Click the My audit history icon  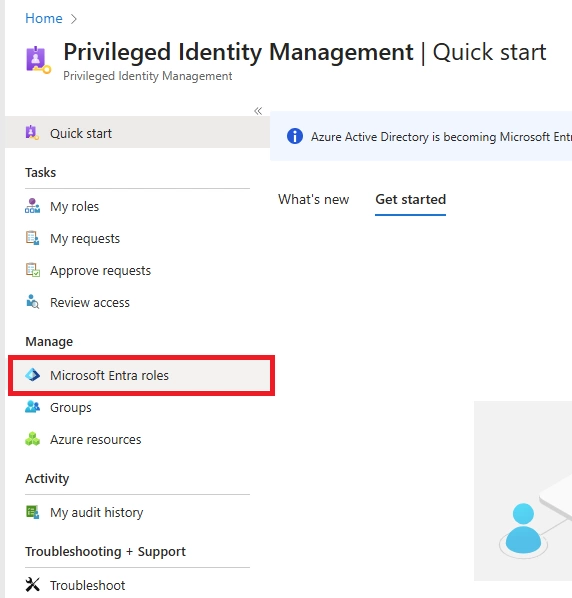tap(32, 512)
